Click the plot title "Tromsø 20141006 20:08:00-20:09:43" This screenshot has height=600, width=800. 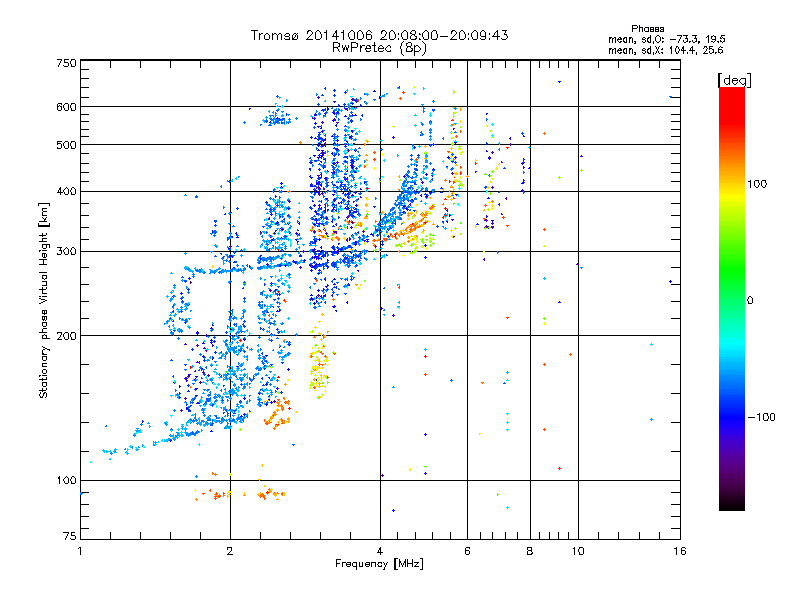[x=379, y=35]
